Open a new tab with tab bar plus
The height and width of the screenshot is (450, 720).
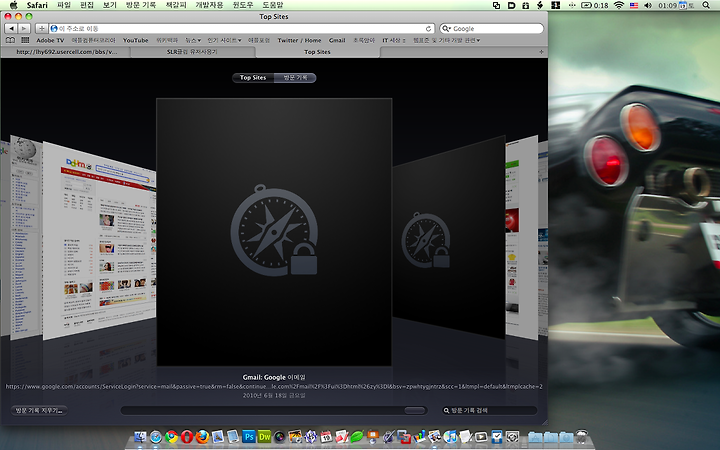pyautogui.click(x=541, y=52)
